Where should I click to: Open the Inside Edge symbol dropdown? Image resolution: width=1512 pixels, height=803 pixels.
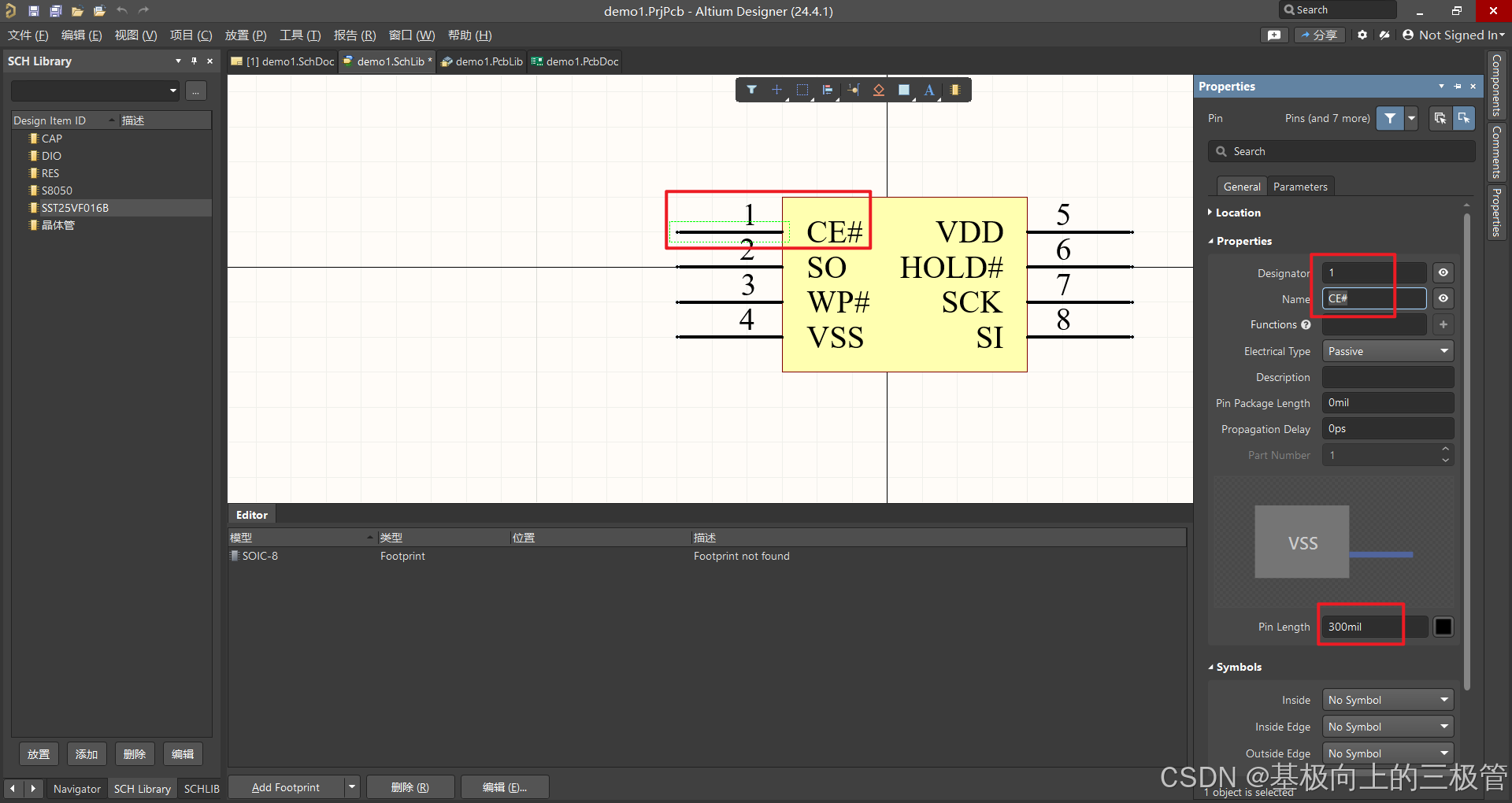click(x=1388, y=727)
